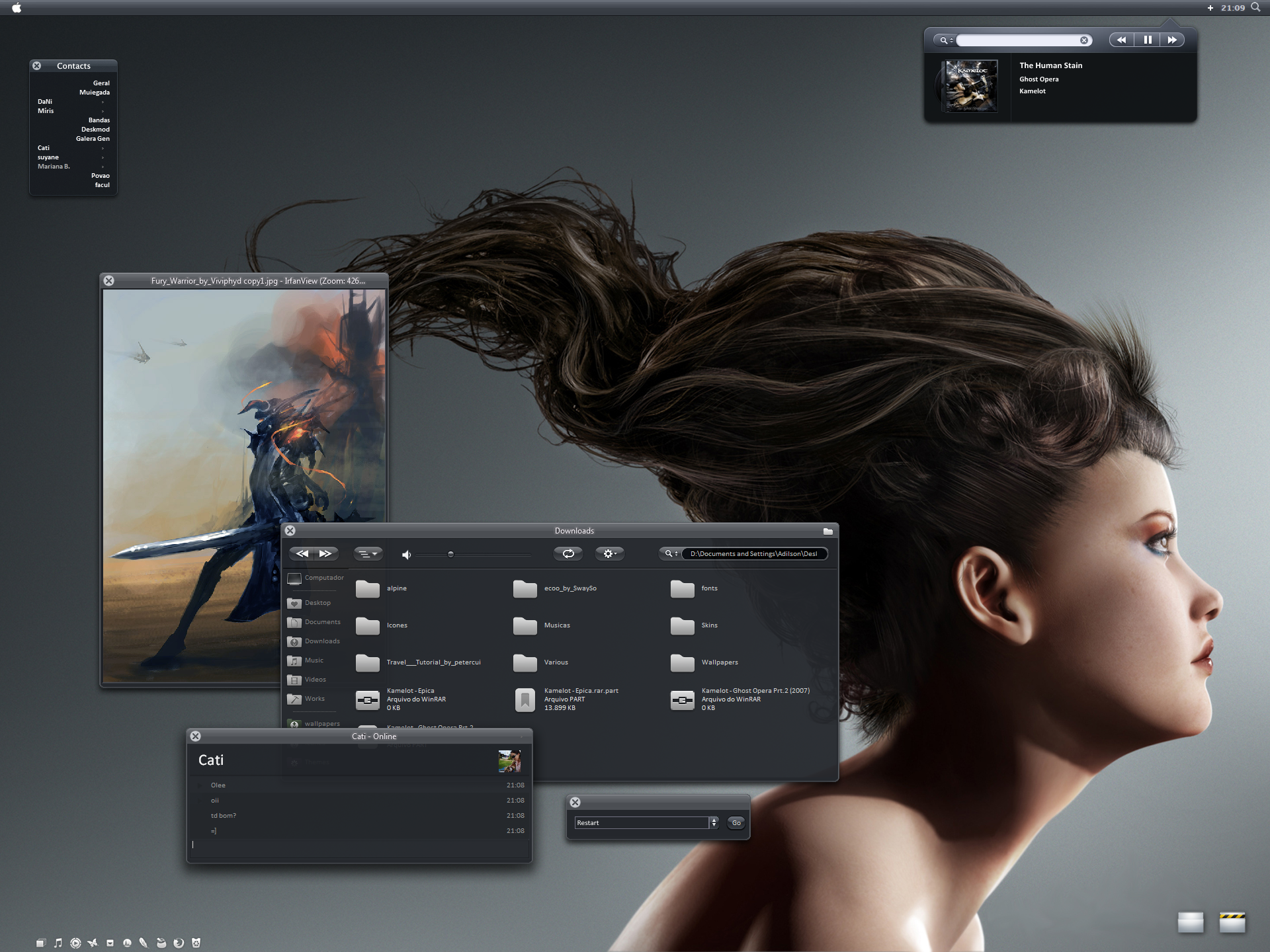The width and height of the screenshot is (1270, 952).
Task: Select Videos in Downloads sidebar
Action: (x=307, y=680)
